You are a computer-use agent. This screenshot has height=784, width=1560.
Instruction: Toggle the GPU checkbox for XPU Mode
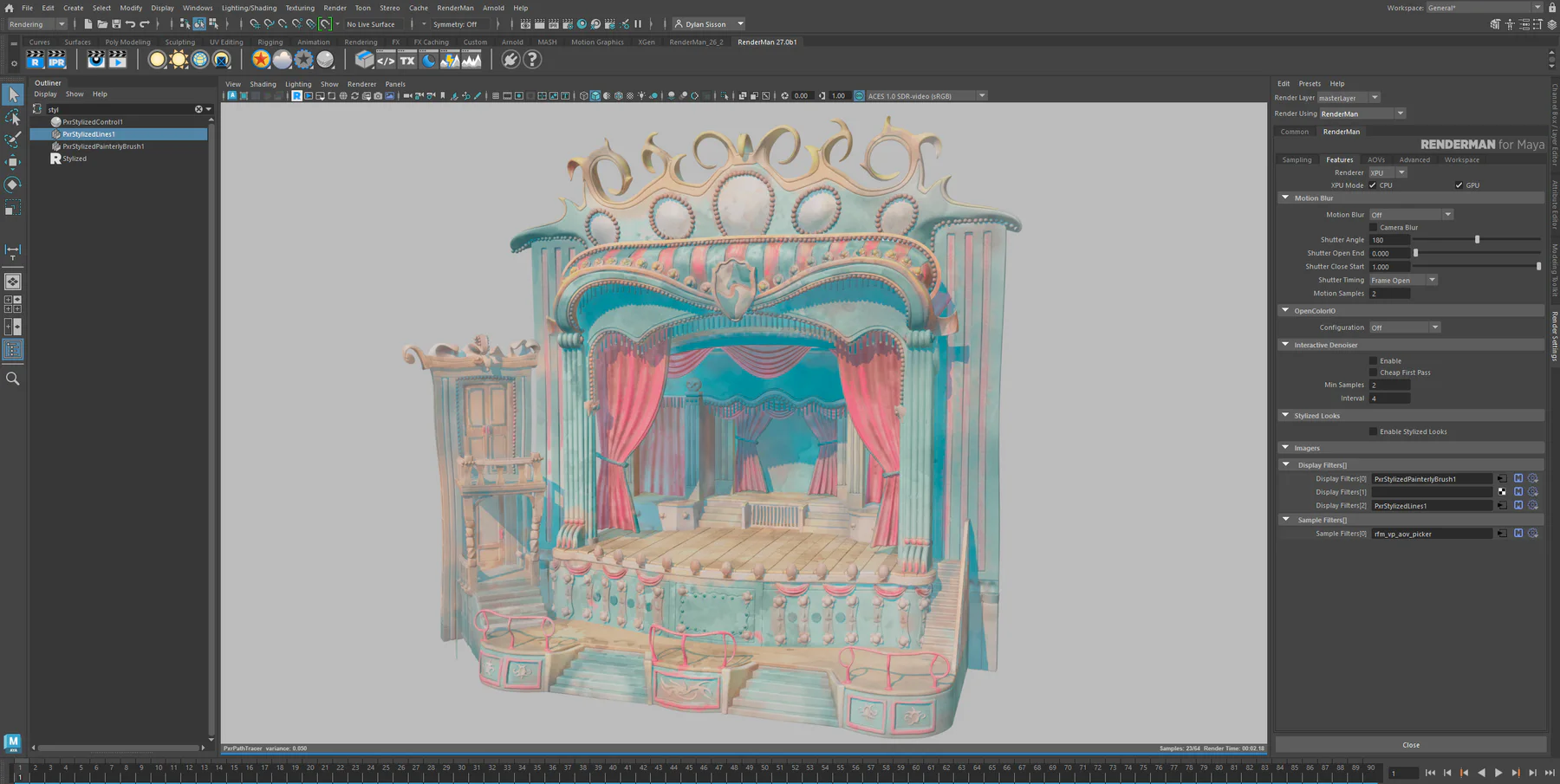tap(1459, 185)
